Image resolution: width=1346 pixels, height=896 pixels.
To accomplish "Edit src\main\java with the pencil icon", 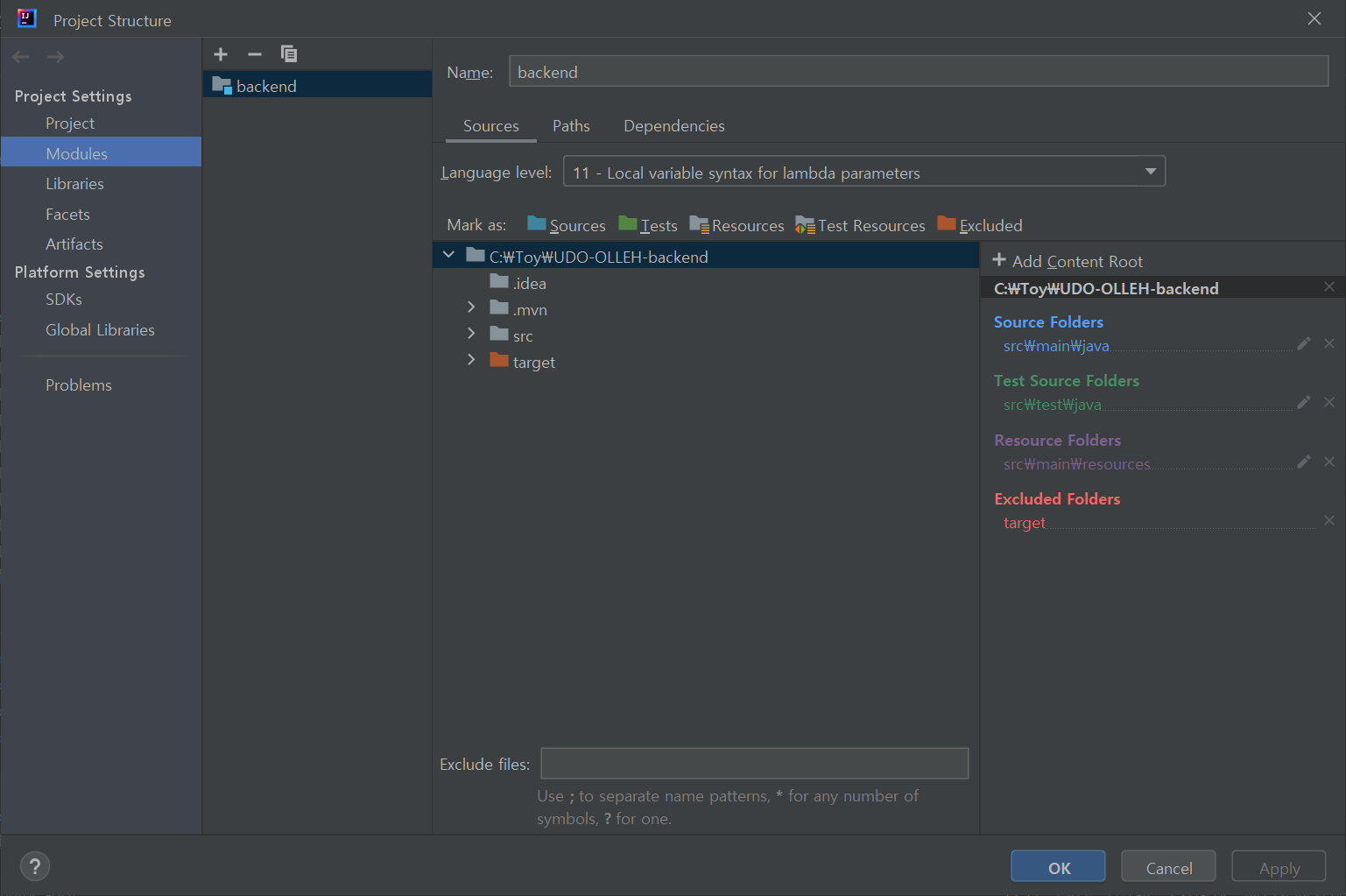I will [1303, 343].
